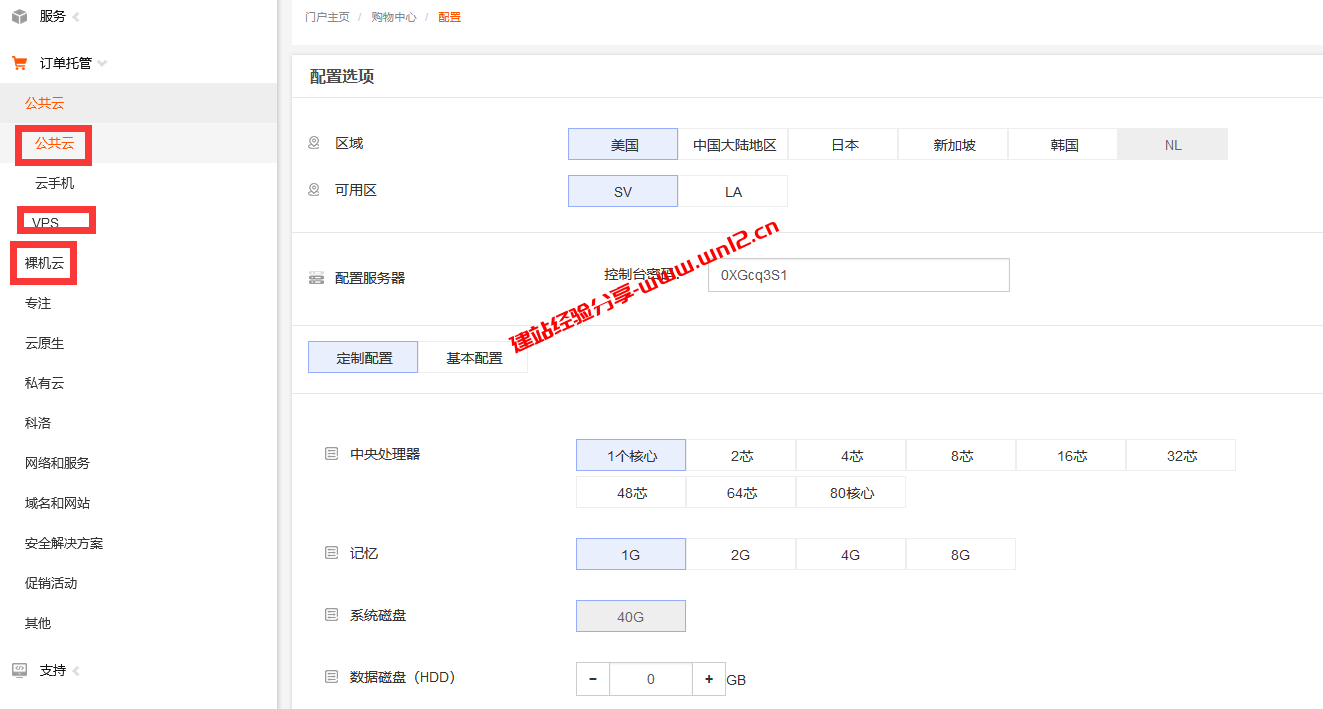
Task: Go to 门户主页 breadcrumb link
Action: (x=327, y=17)
